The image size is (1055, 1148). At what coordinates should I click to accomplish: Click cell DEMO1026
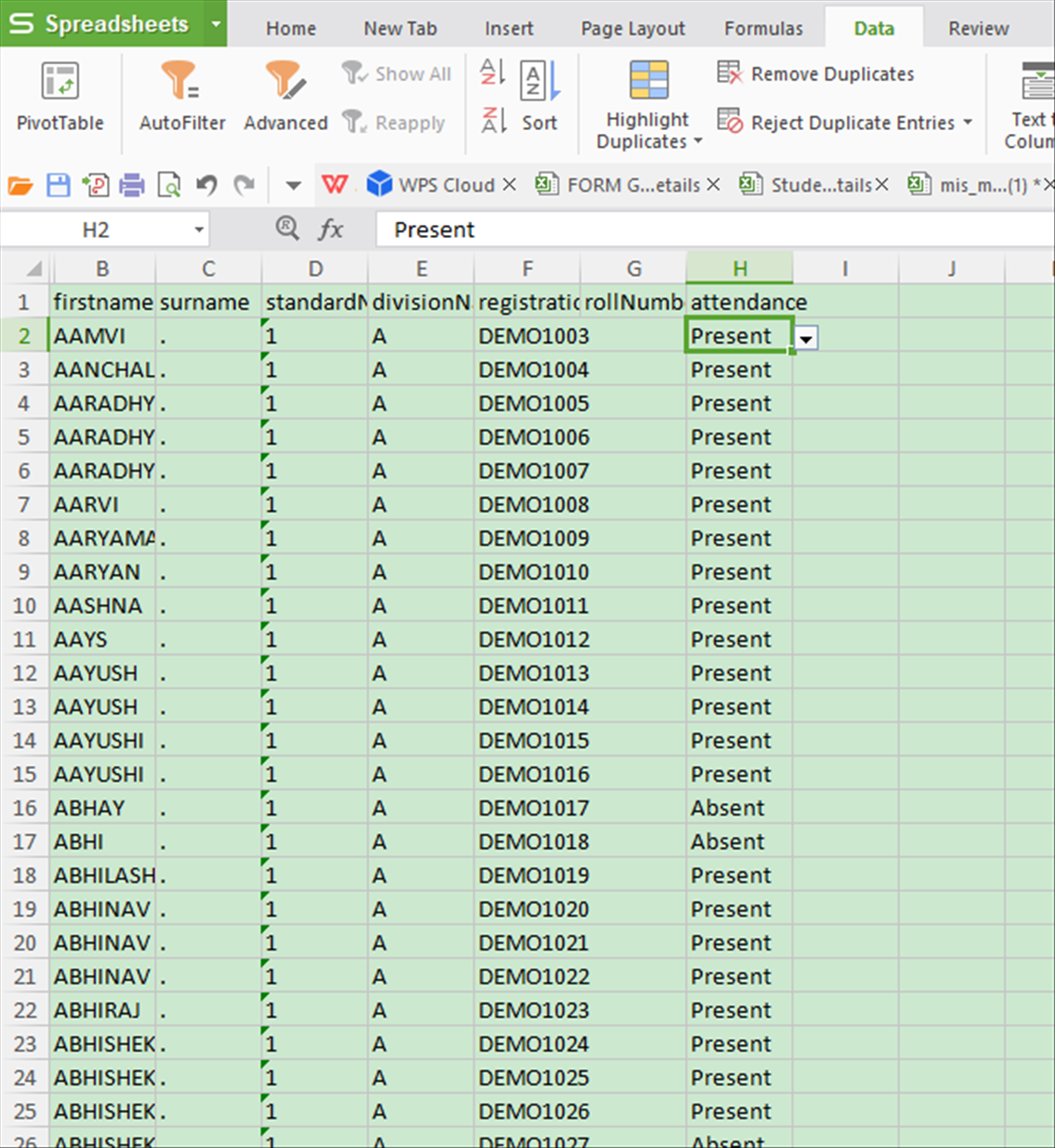coord(527,1112)
